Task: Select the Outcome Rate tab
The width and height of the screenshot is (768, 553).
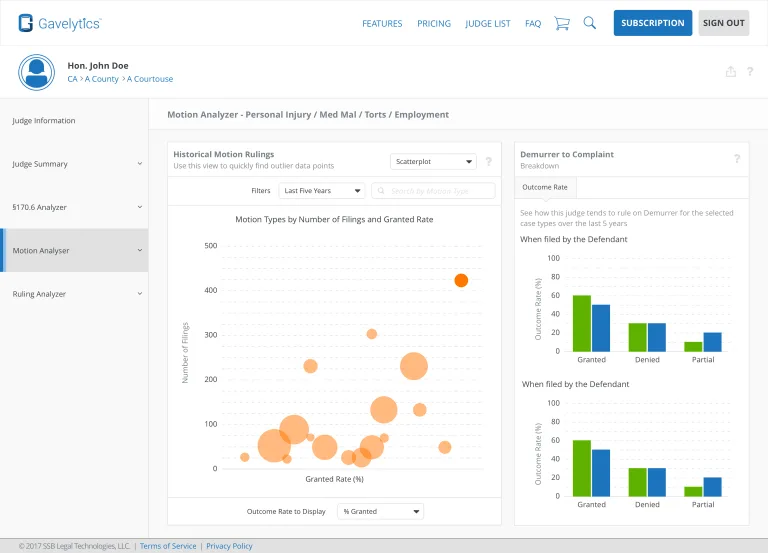Action: pos(545,187)
